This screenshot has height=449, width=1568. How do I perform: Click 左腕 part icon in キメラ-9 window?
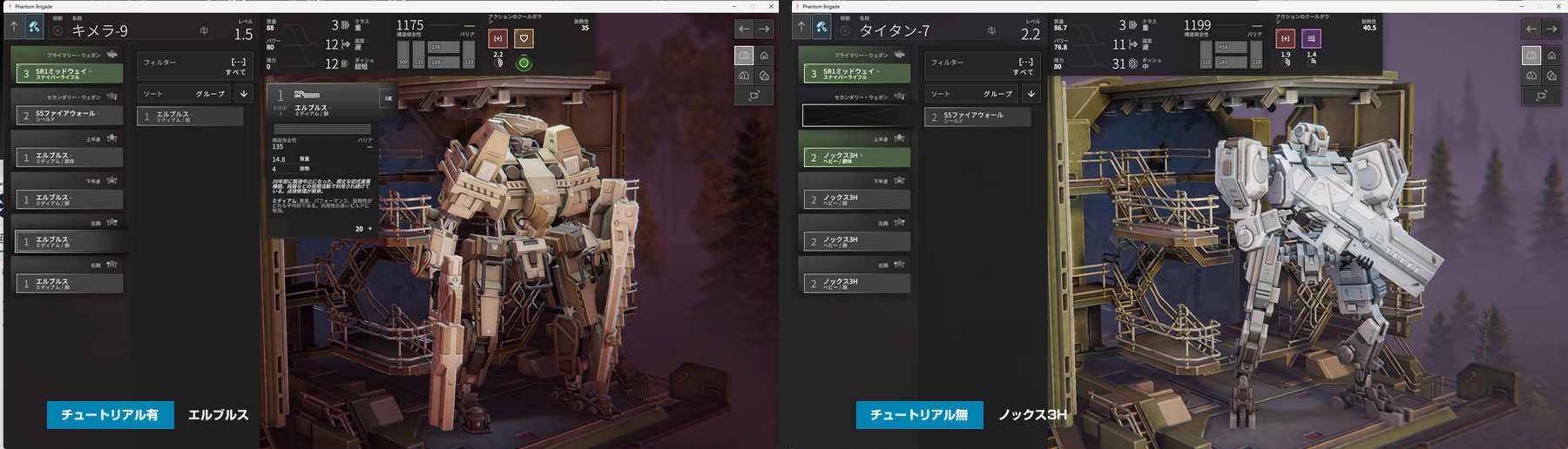[112, 223]
